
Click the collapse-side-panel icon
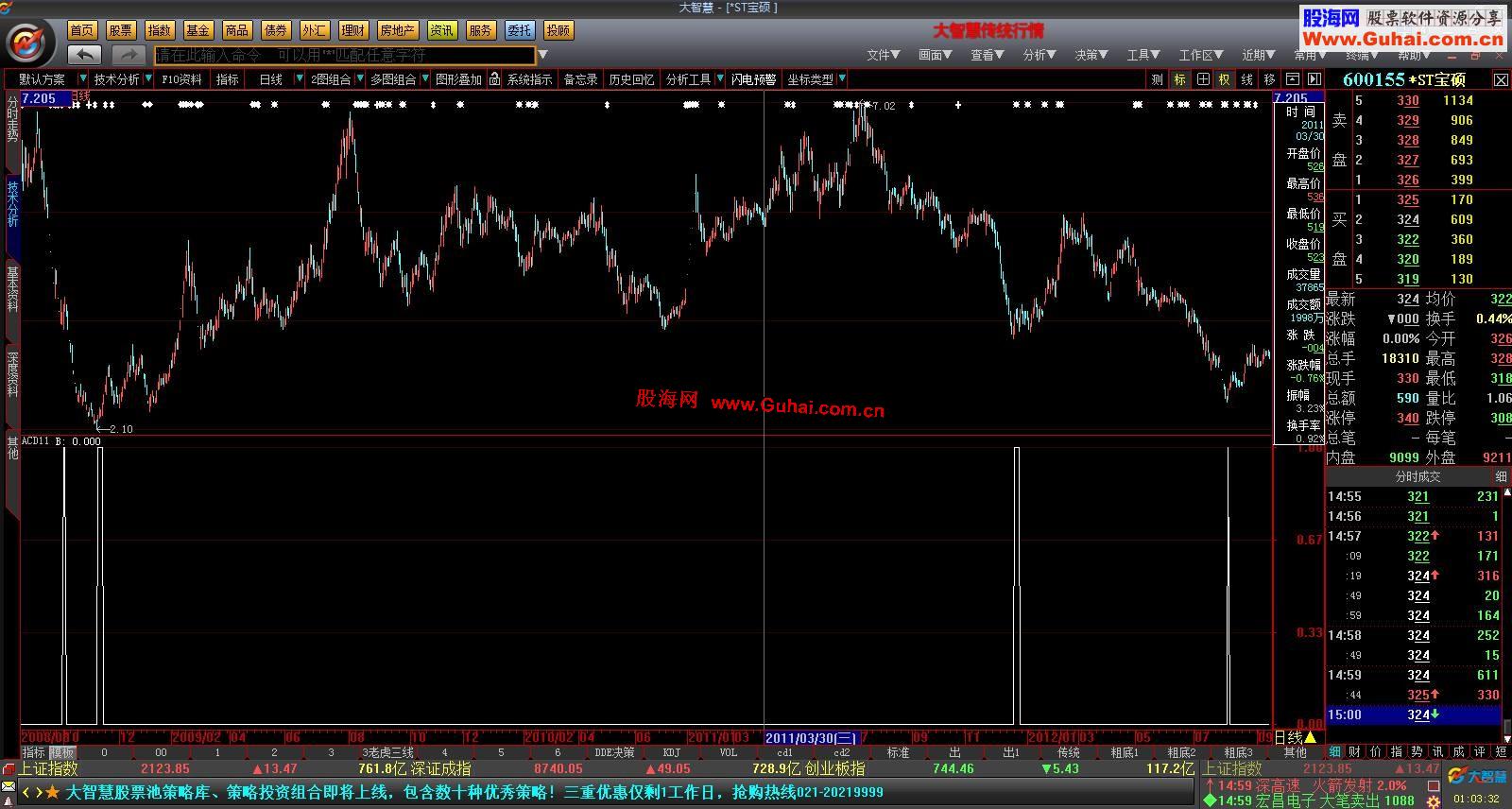point(1314,79)
